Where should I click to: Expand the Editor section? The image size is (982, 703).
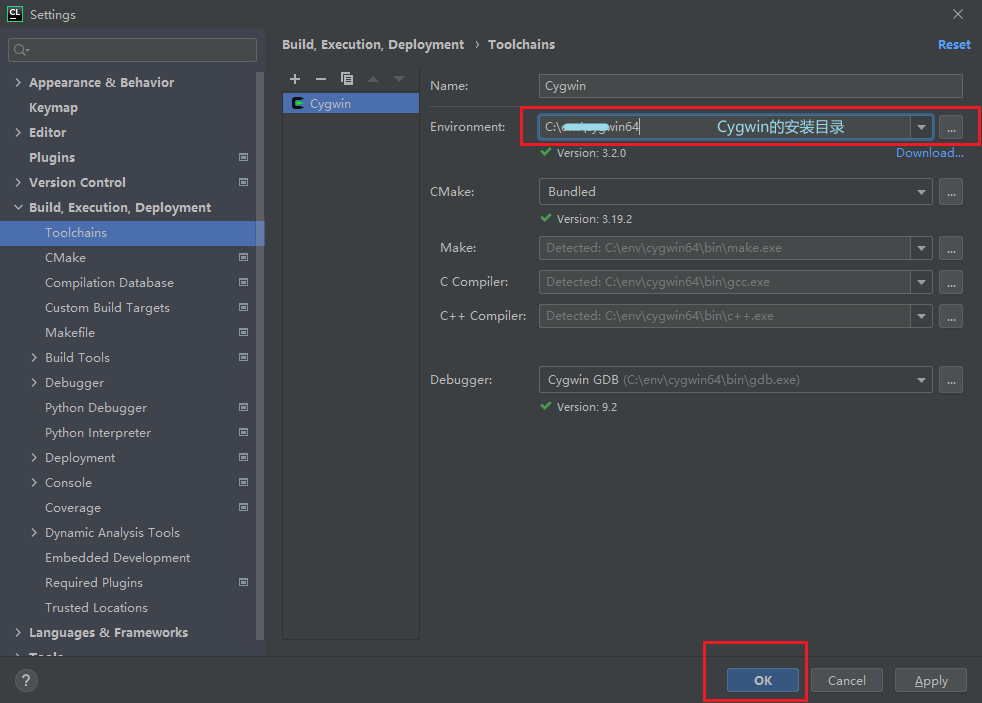[x=18, y=132]
